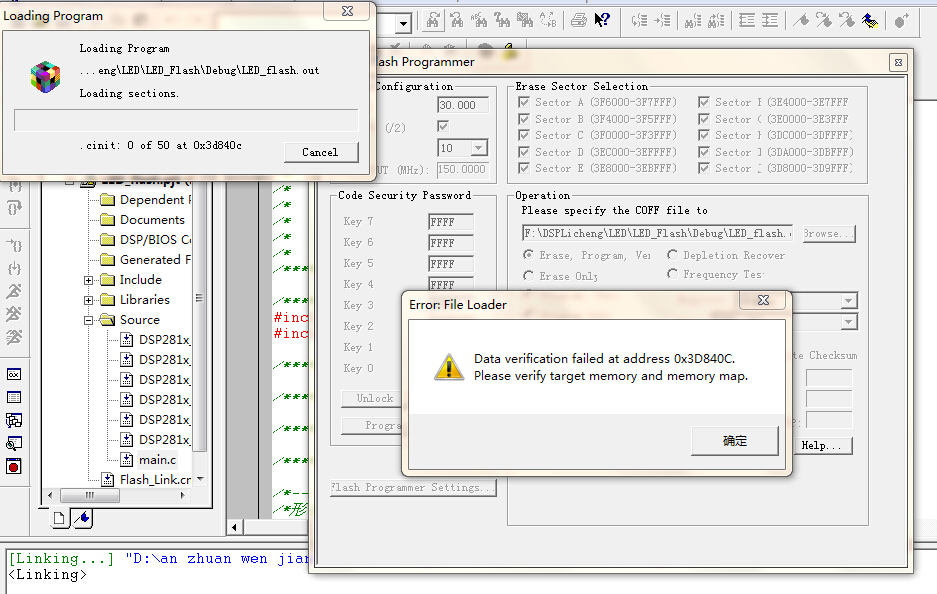Click project tree scroll-down arrow
937x594 pixels.
point(200,479)
